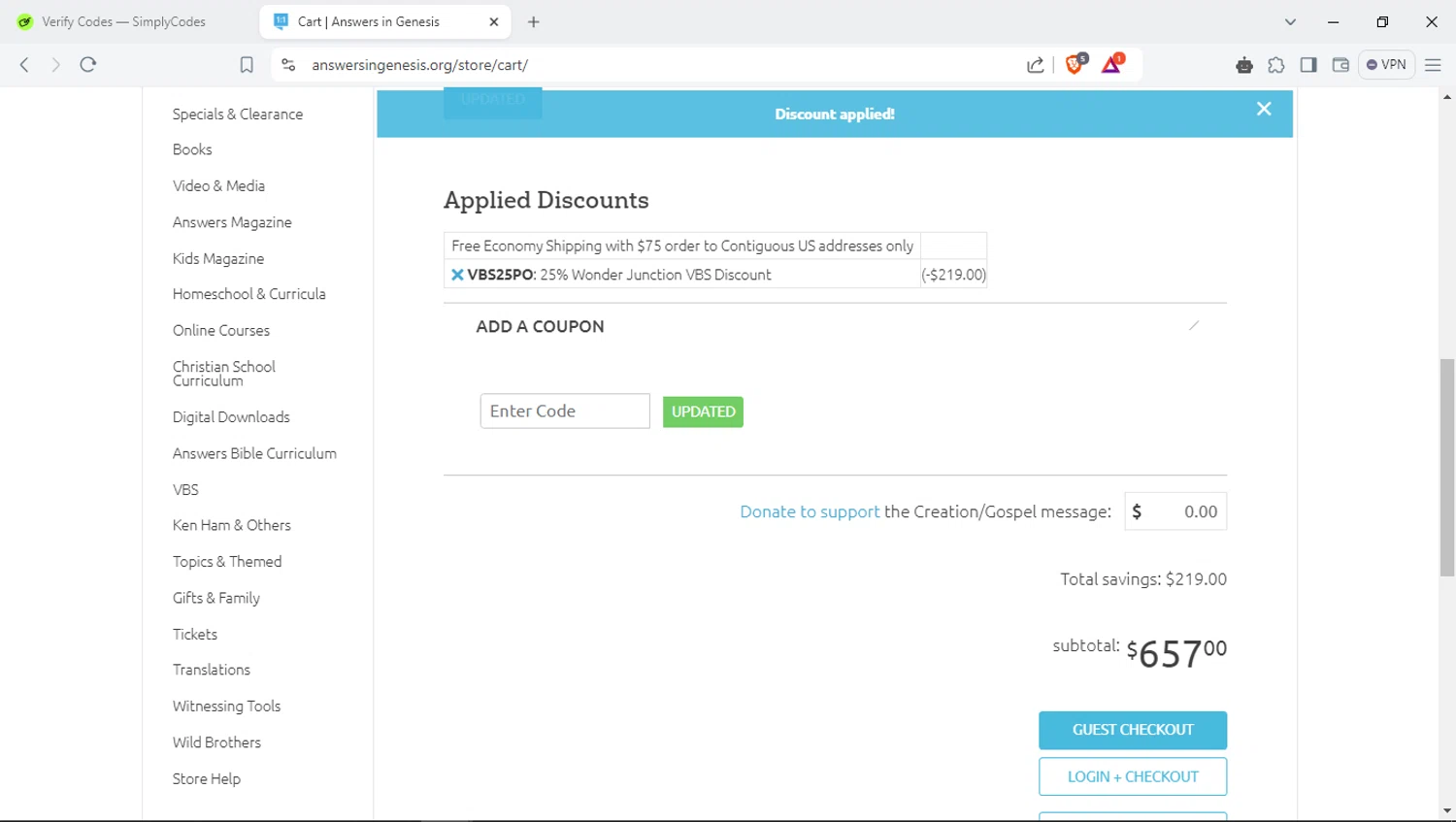Screen dimensions: 1456x822
Task: Dismiss the Discount applied banner
Action: [1264, 109]
